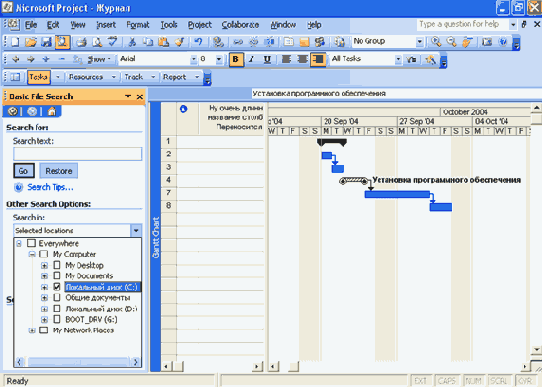Open the All Tasks filter dropdown
Screen dimensions: 542x387
398,59
